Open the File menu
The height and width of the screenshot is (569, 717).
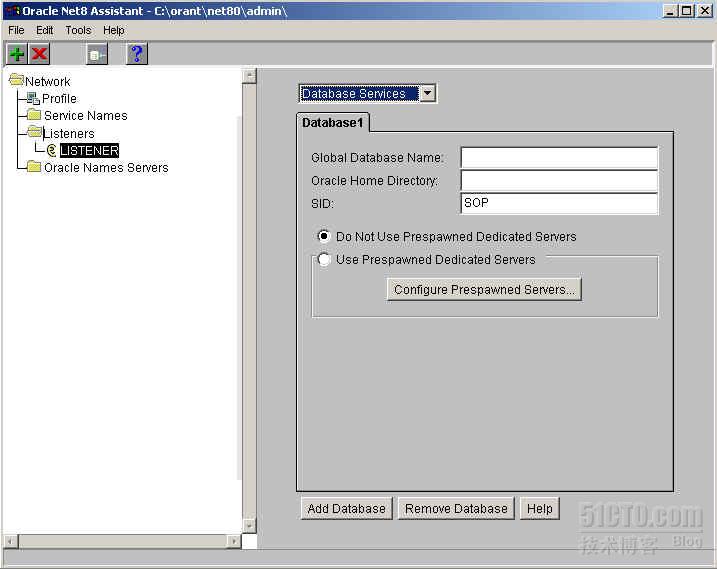tap(16, 30)
